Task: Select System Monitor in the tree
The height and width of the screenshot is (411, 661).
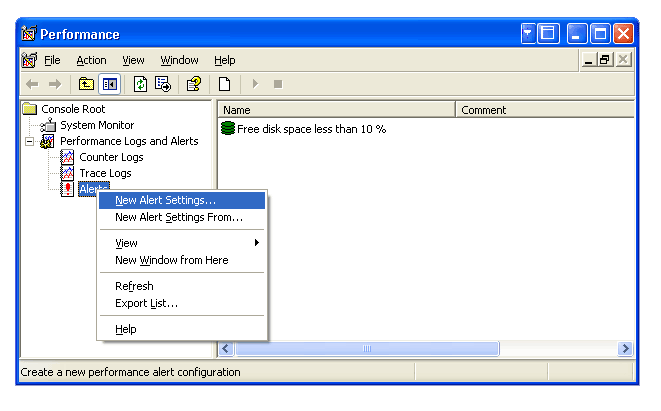Action: click(x=97, y=125)
